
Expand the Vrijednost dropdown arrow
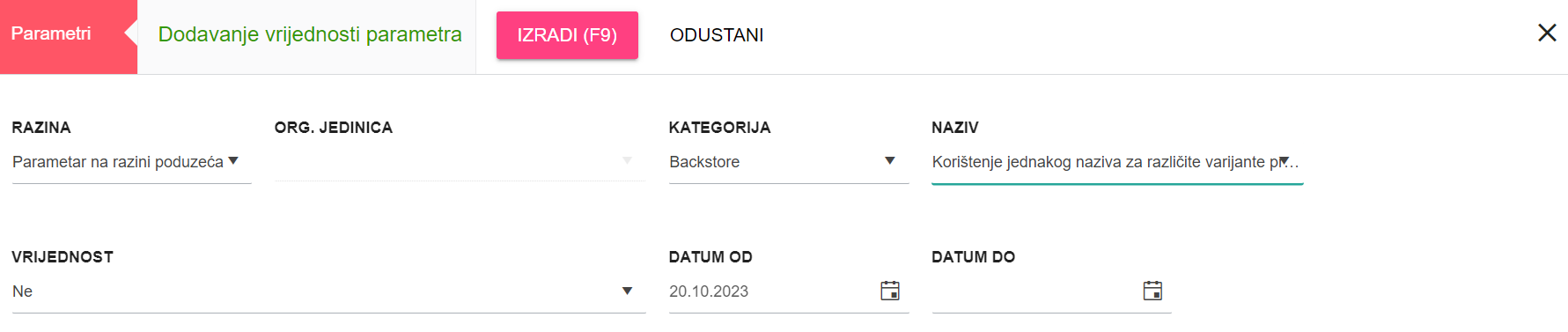pyautogui.click(x=628, y=291)
